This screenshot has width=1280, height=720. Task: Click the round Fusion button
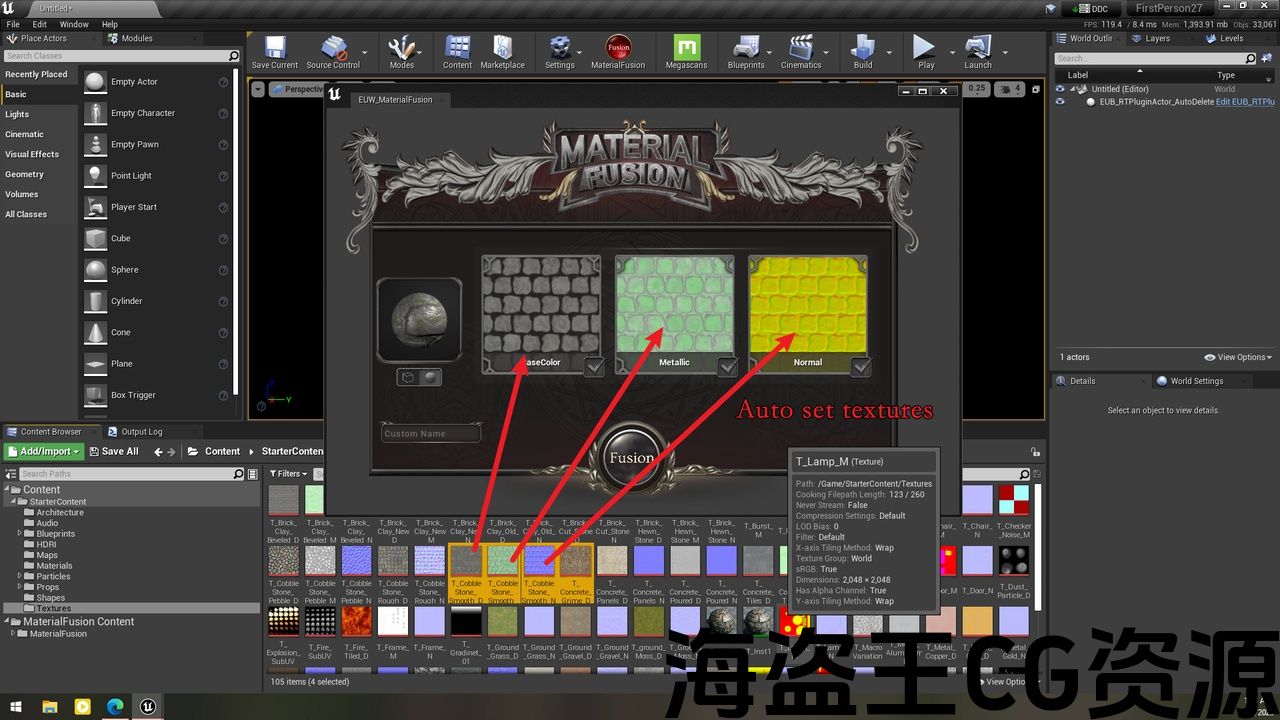tap(631, 458)
